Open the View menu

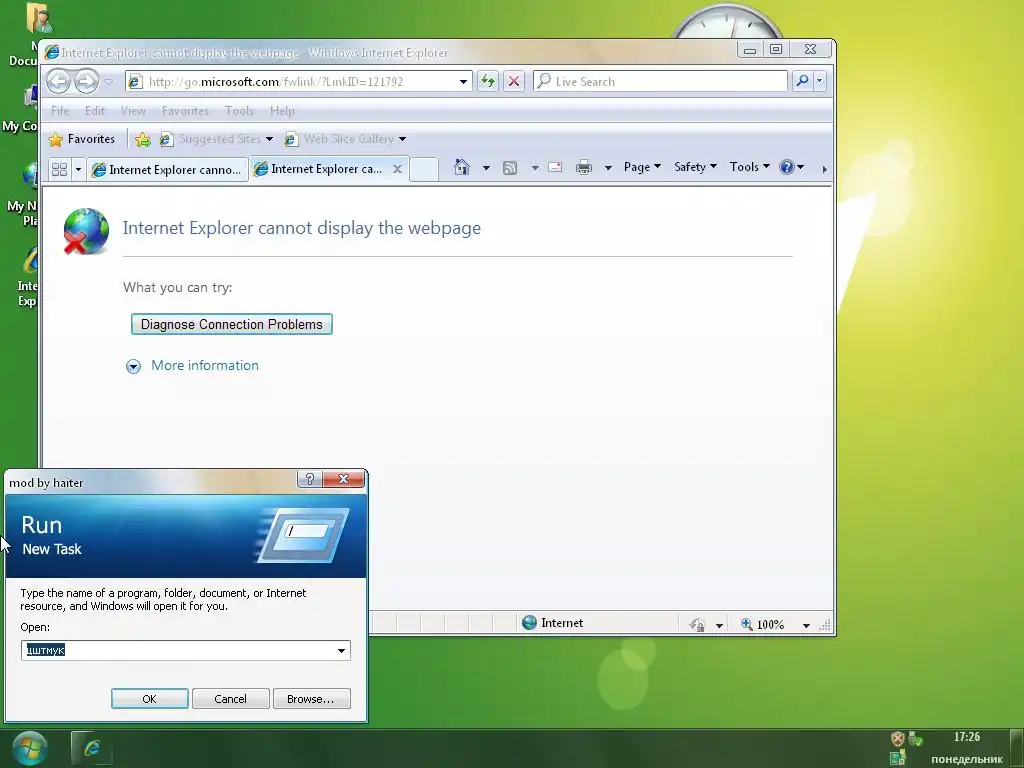click(133, 110)
